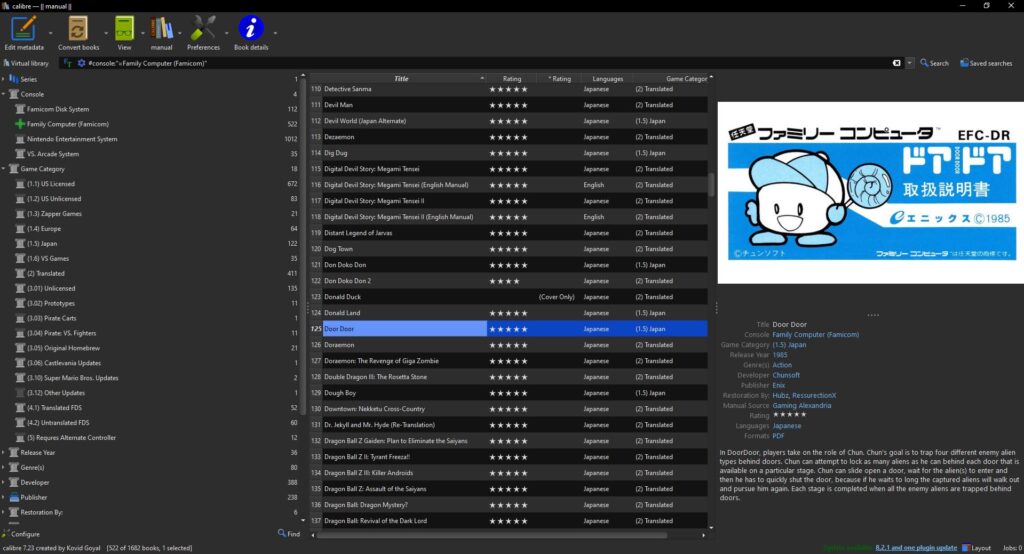
Task: Open the search history dropdown arrow
Action: point(910,63)
